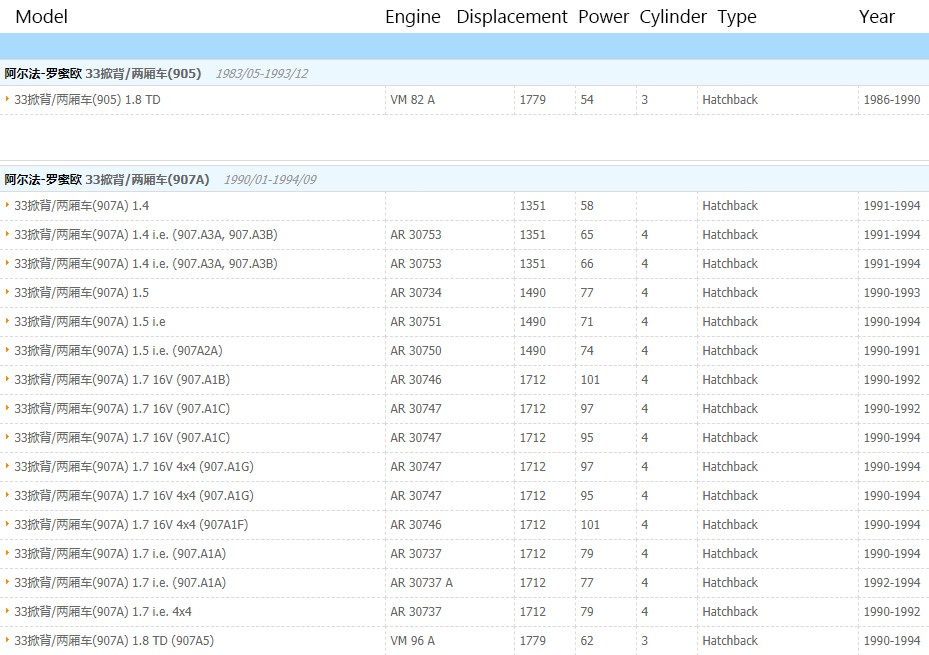Click the arrow bullet beside the 1.7 16V 4x4 (907A1F) row
929x655 pixels.
7,524
